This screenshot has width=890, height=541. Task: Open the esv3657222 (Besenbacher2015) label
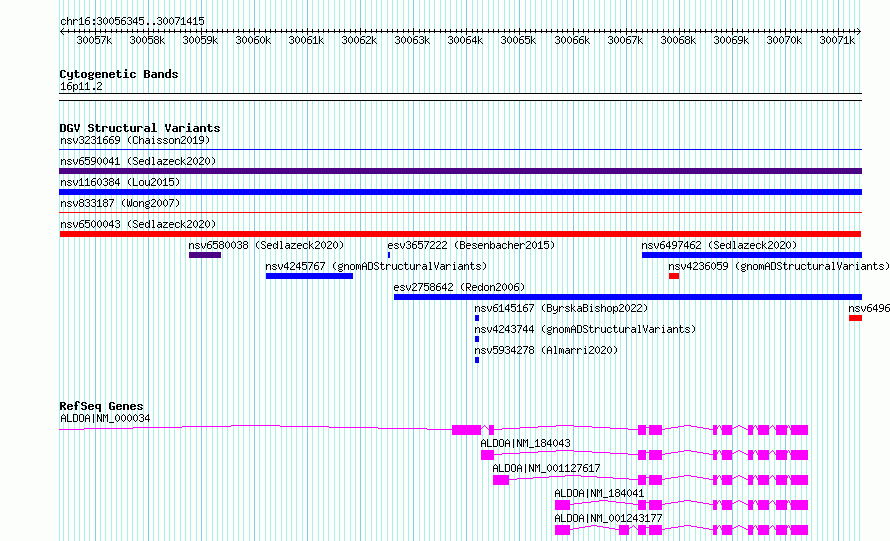click(471, 245)
